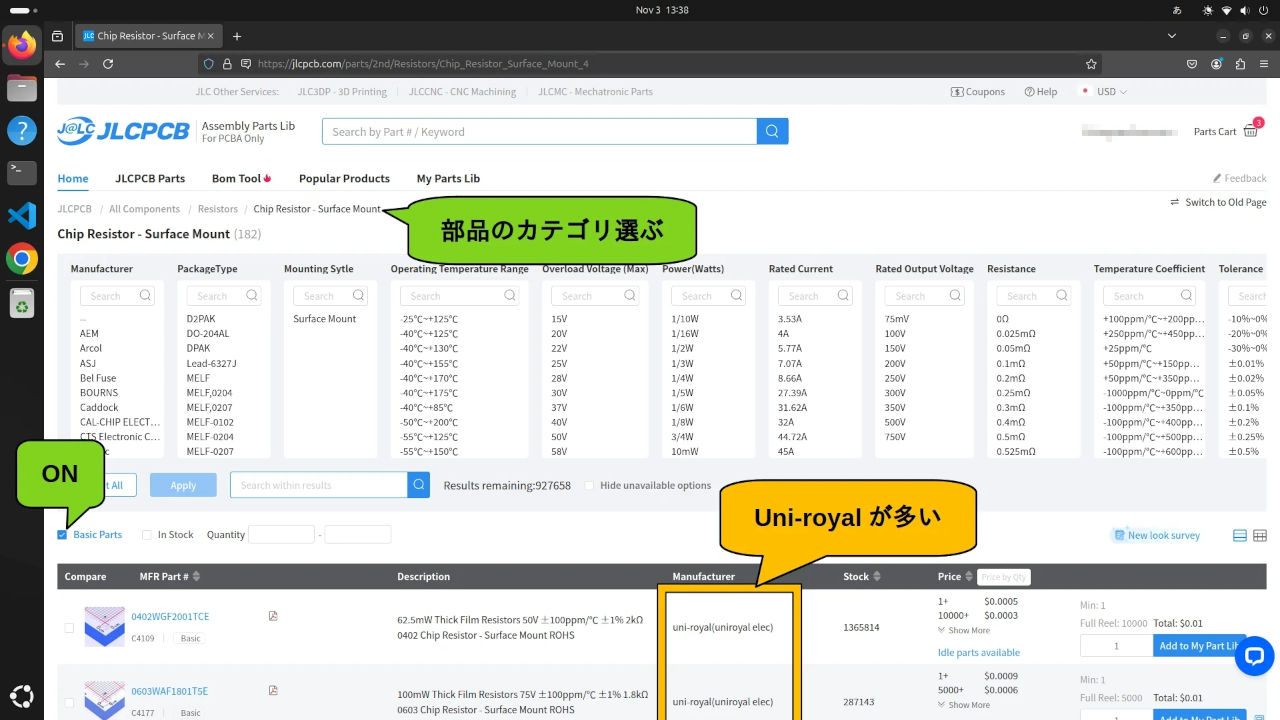
Task: Tick compare box for 0603WAF1801T5E
Action: (69, 702)
